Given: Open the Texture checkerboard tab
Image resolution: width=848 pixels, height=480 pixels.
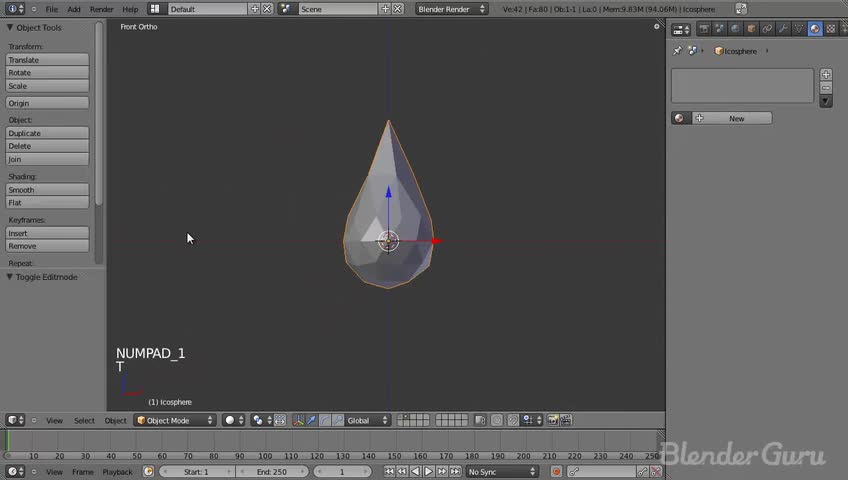Looking at the screenshot, I should (x=831, y=29).
